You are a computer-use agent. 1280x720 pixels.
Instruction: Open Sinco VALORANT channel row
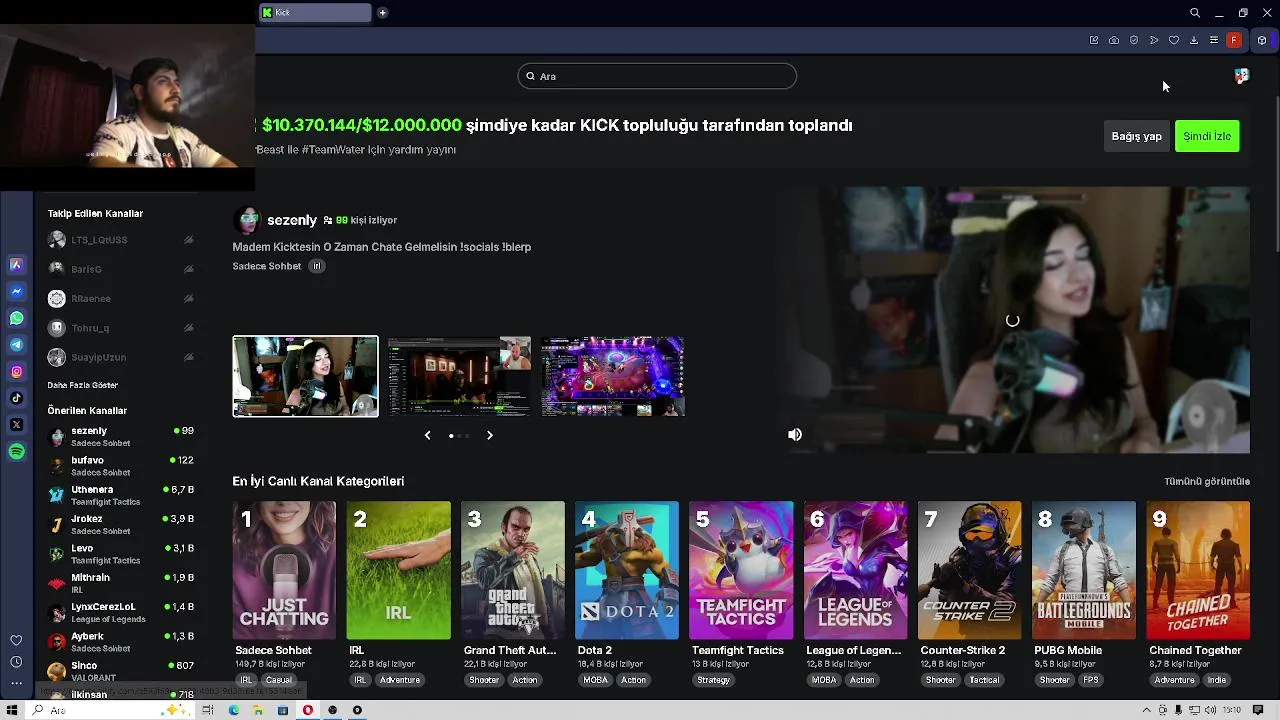coord(120,671)
